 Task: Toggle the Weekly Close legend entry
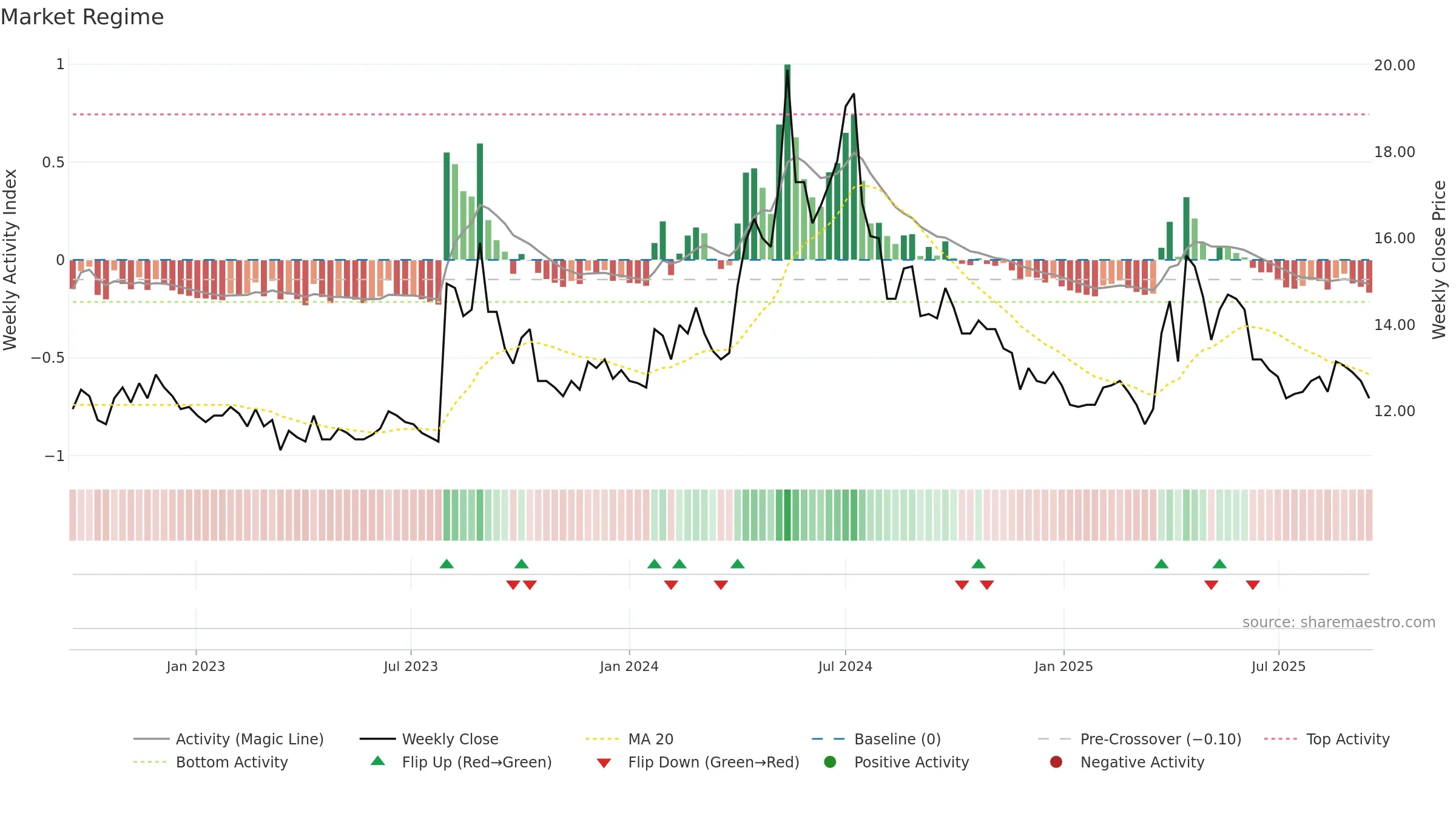pos(430,739)
